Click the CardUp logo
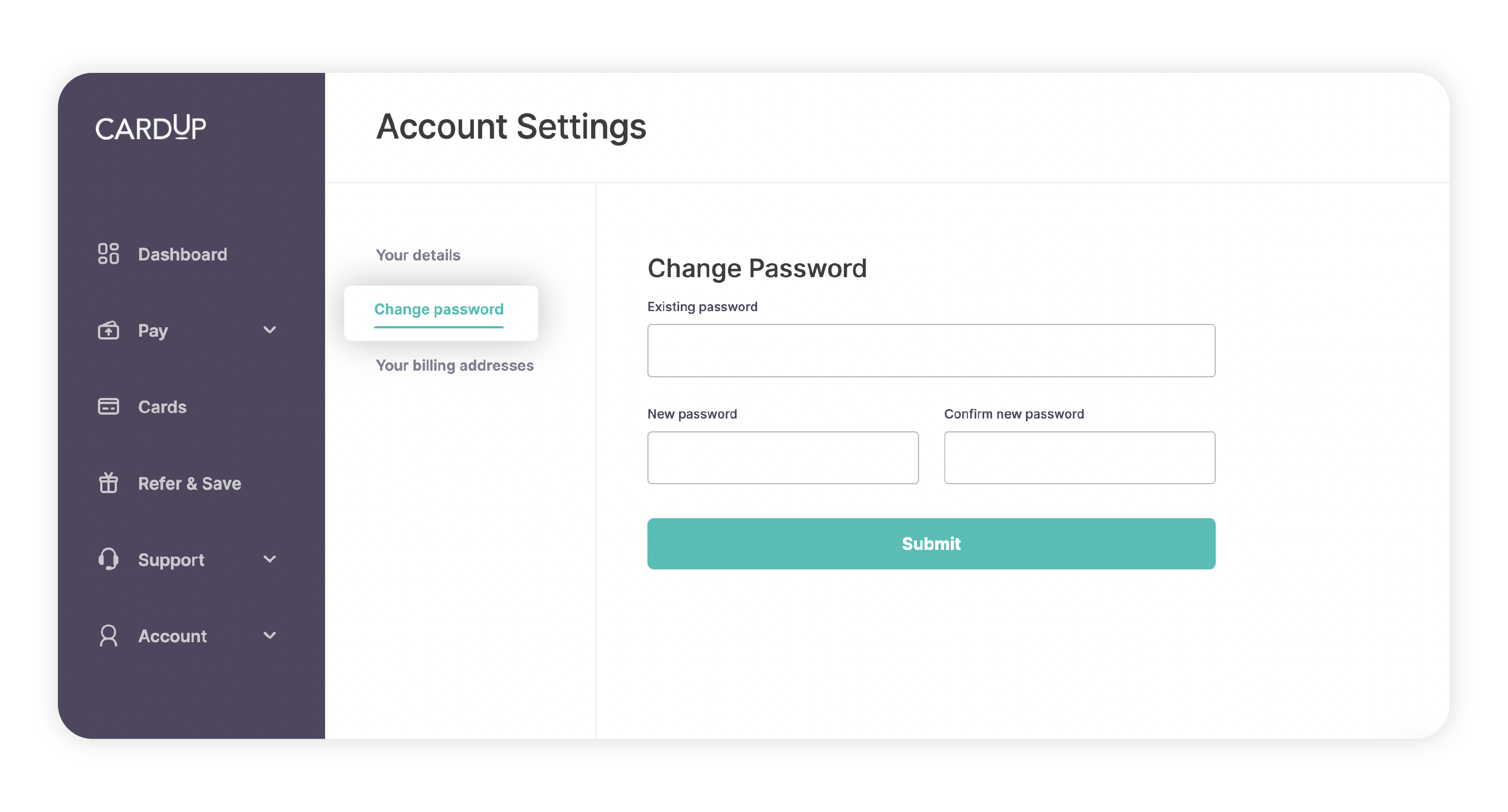 click(150, 126)
